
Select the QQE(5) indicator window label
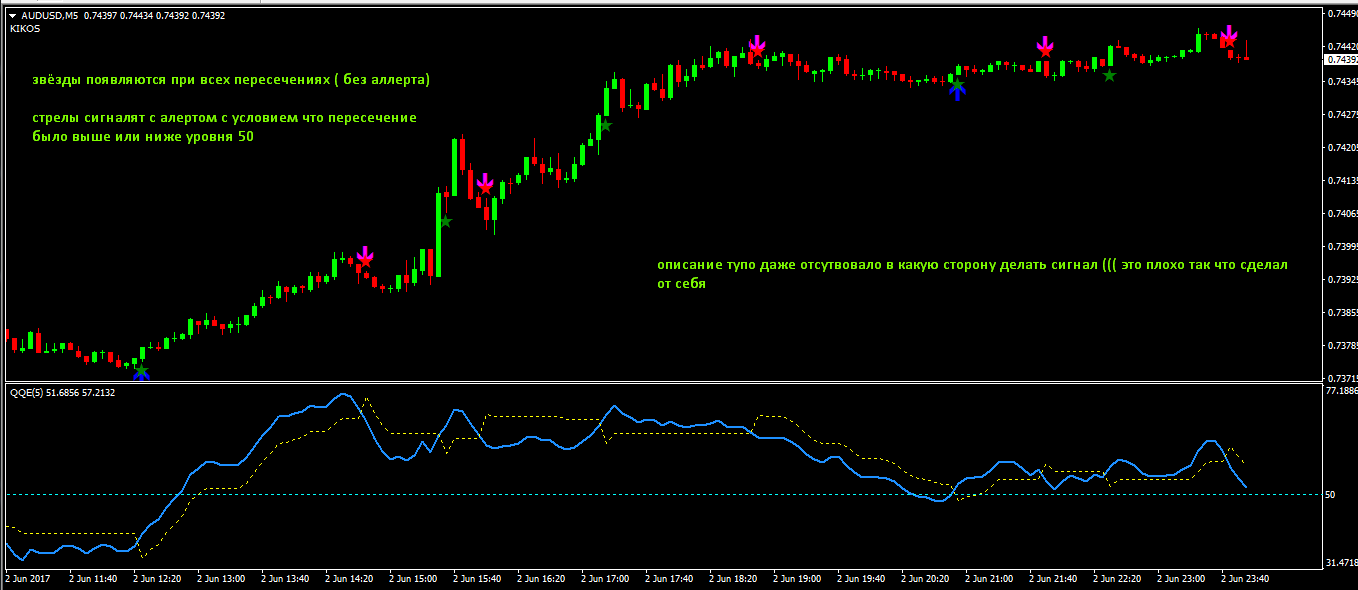[34, 393]
